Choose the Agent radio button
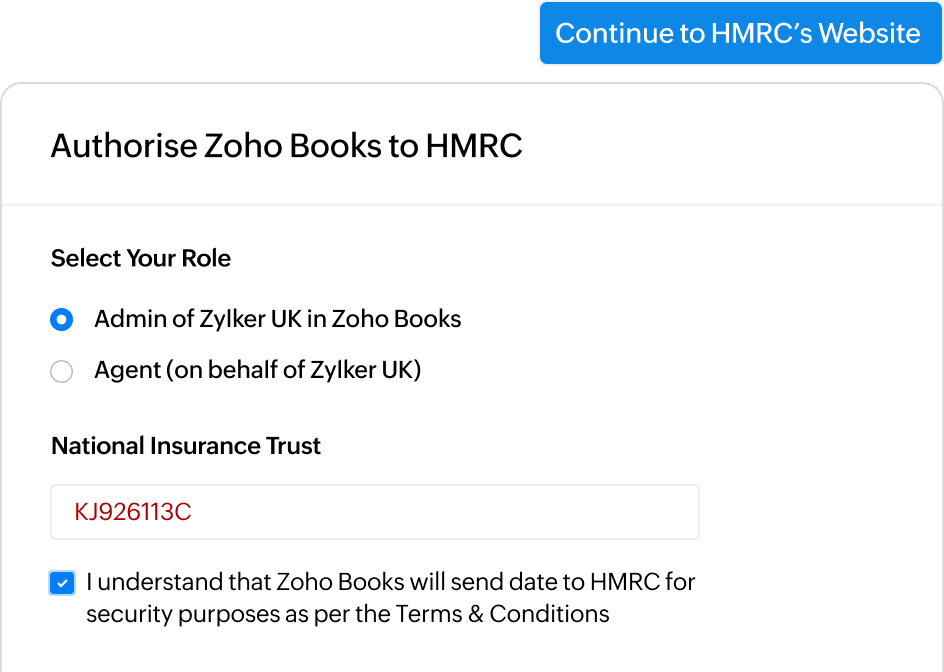 (x=62, y=372)
